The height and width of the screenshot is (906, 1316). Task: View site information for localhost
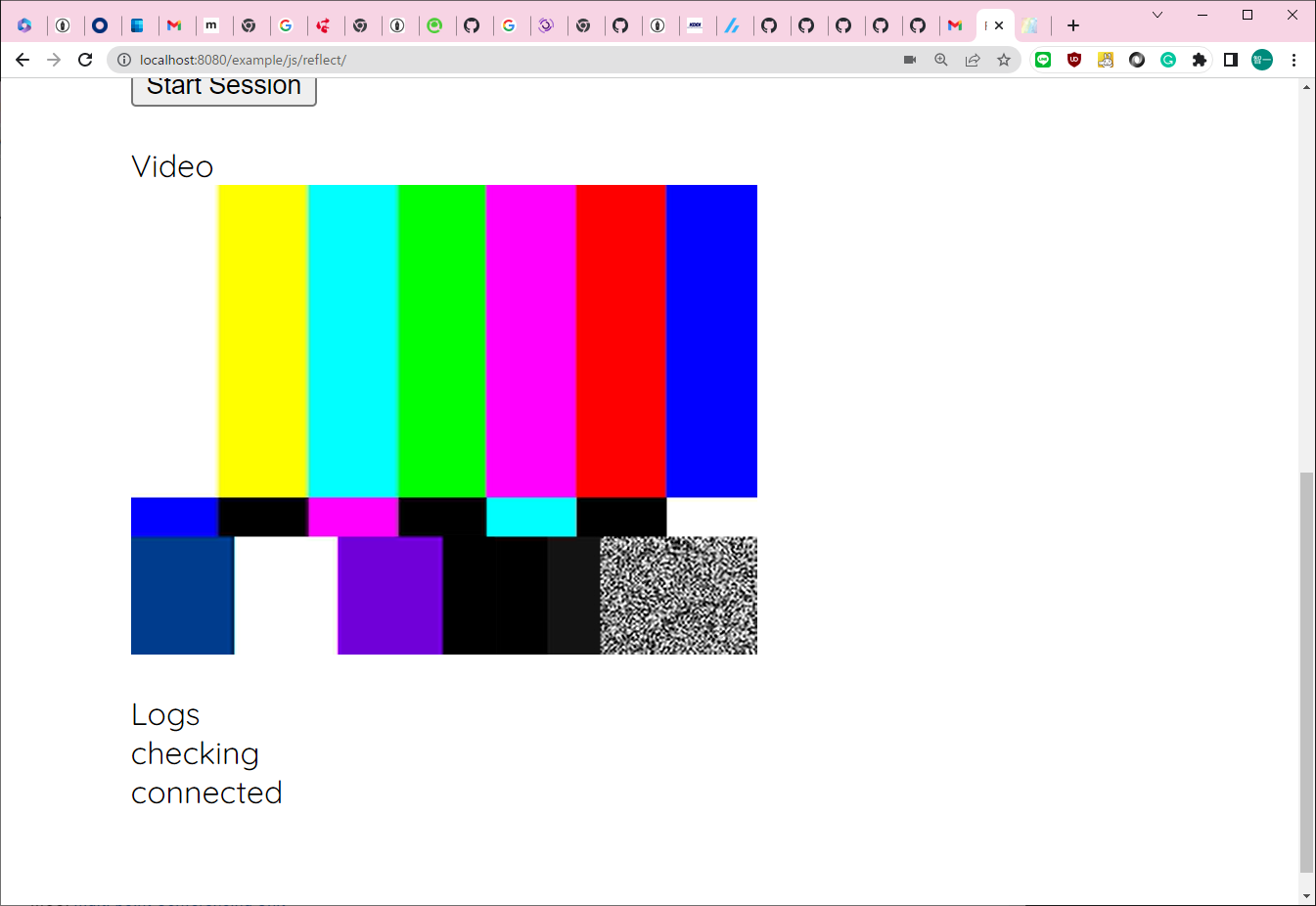(124, 60)
